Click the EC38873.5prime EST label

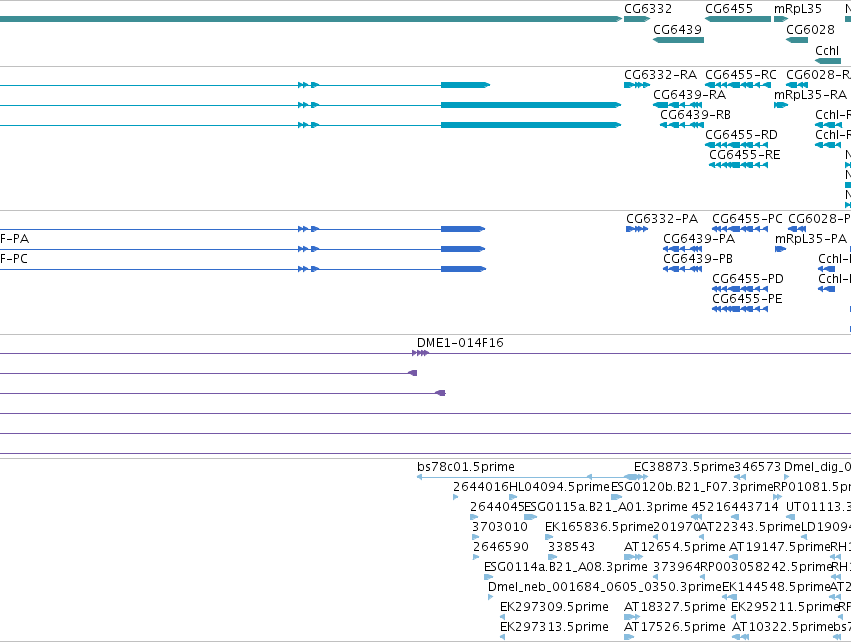pyautogui.click(x=684, y=467)
